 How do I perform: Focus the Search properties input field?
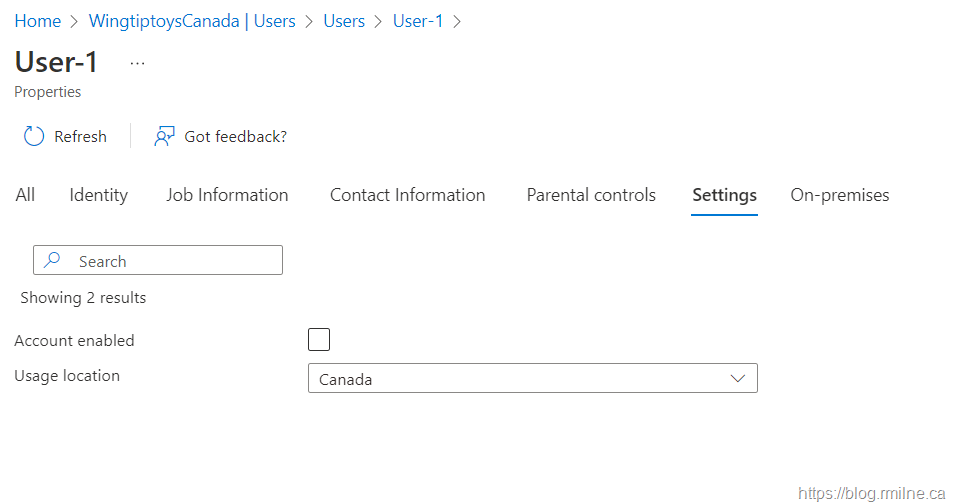point(170,261)
